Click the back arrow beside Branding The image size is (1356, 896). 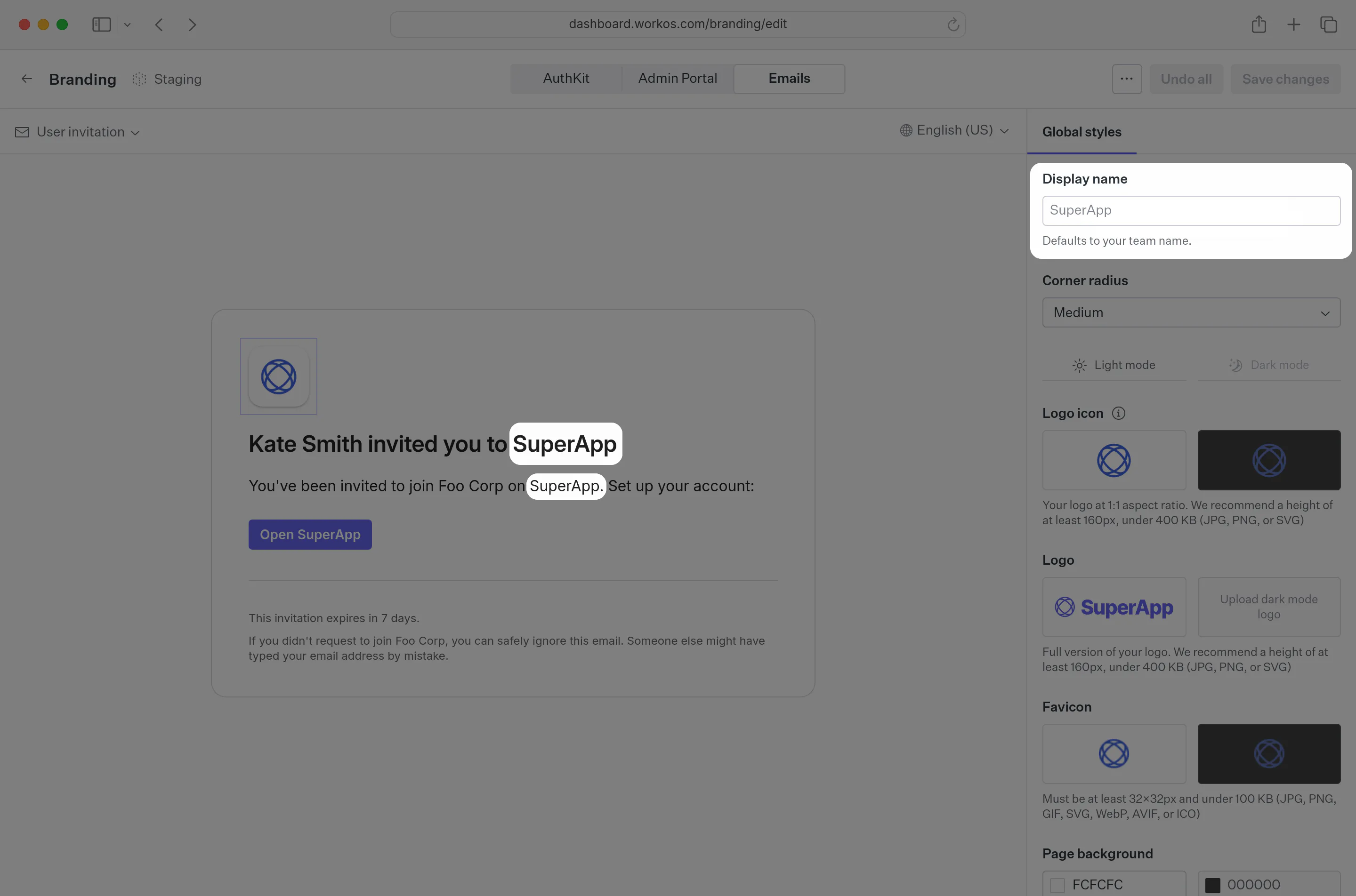click(26, 79)
